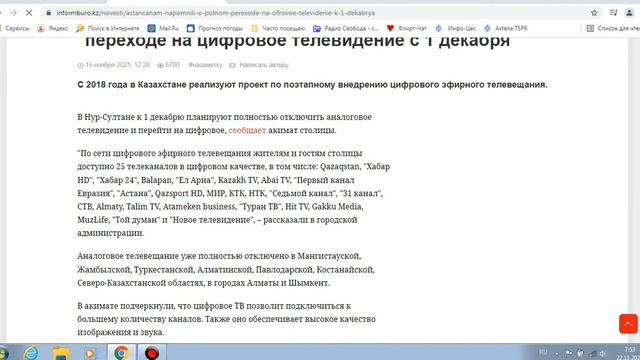Open the Chrome profile avatar
Screen dimensions: 640x360
coord(629,13)
